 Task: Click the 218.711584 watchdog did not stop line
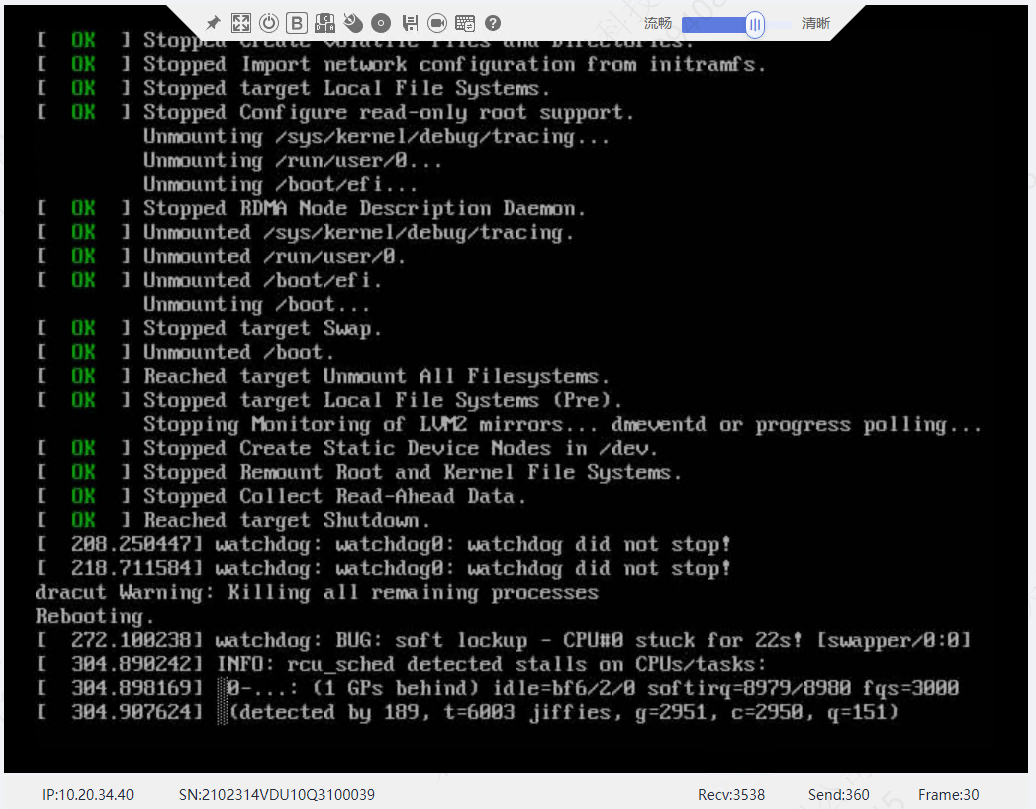coord(384,568)
